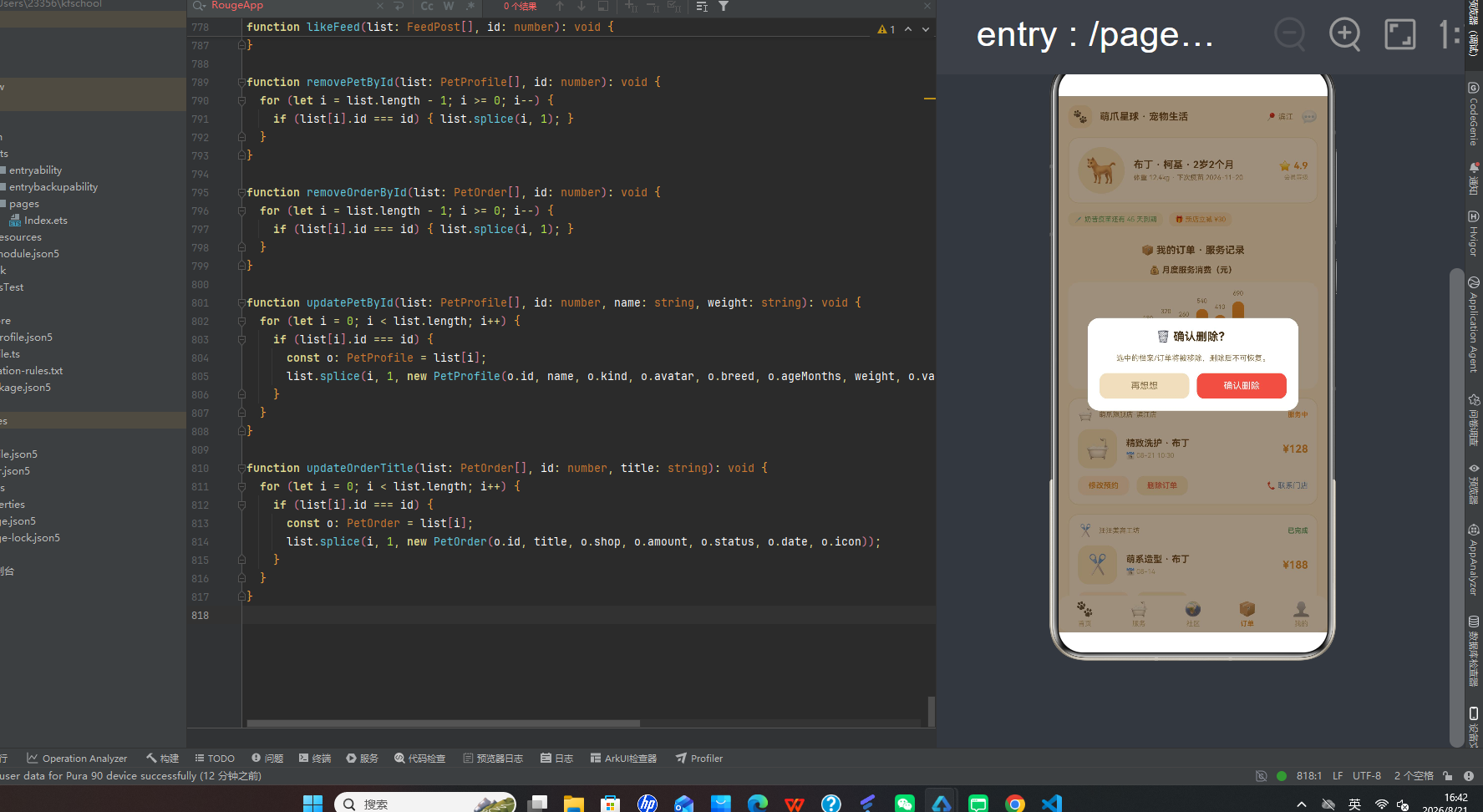1483x812 pixels.
Task: Fold the for loop on line 811
Action: click(x=241, y=487)
